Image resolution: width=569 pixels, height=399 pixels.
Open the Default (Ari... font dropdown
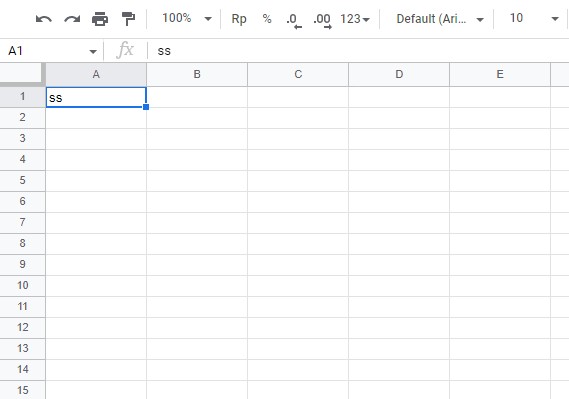(x=440, y=18)
